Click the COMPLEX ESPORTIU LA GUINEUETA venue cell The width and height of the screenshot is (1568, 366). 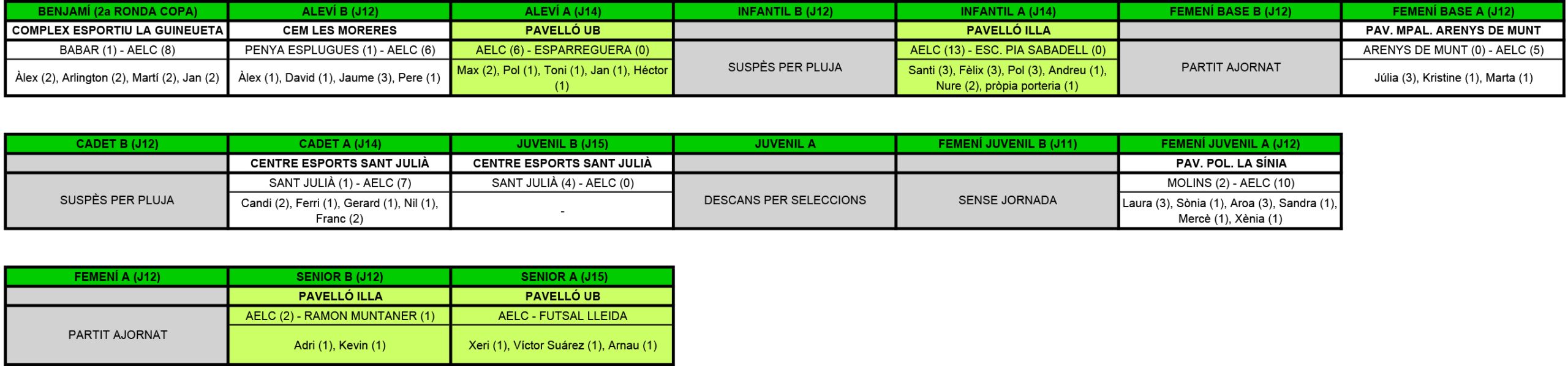(x=117, y=31)
